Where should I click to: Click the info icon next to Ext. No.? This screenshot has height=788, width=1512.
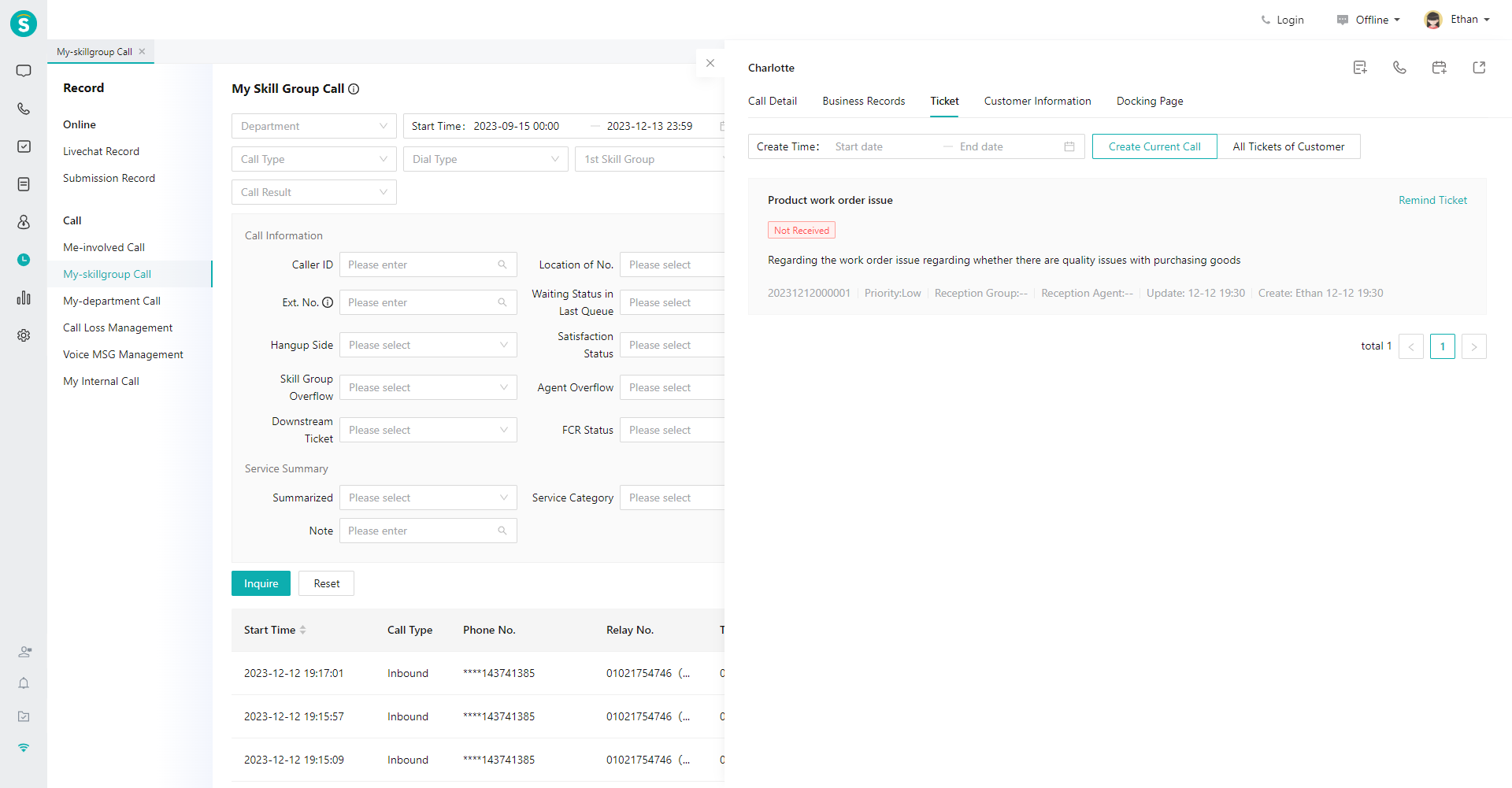coord(328,302)
